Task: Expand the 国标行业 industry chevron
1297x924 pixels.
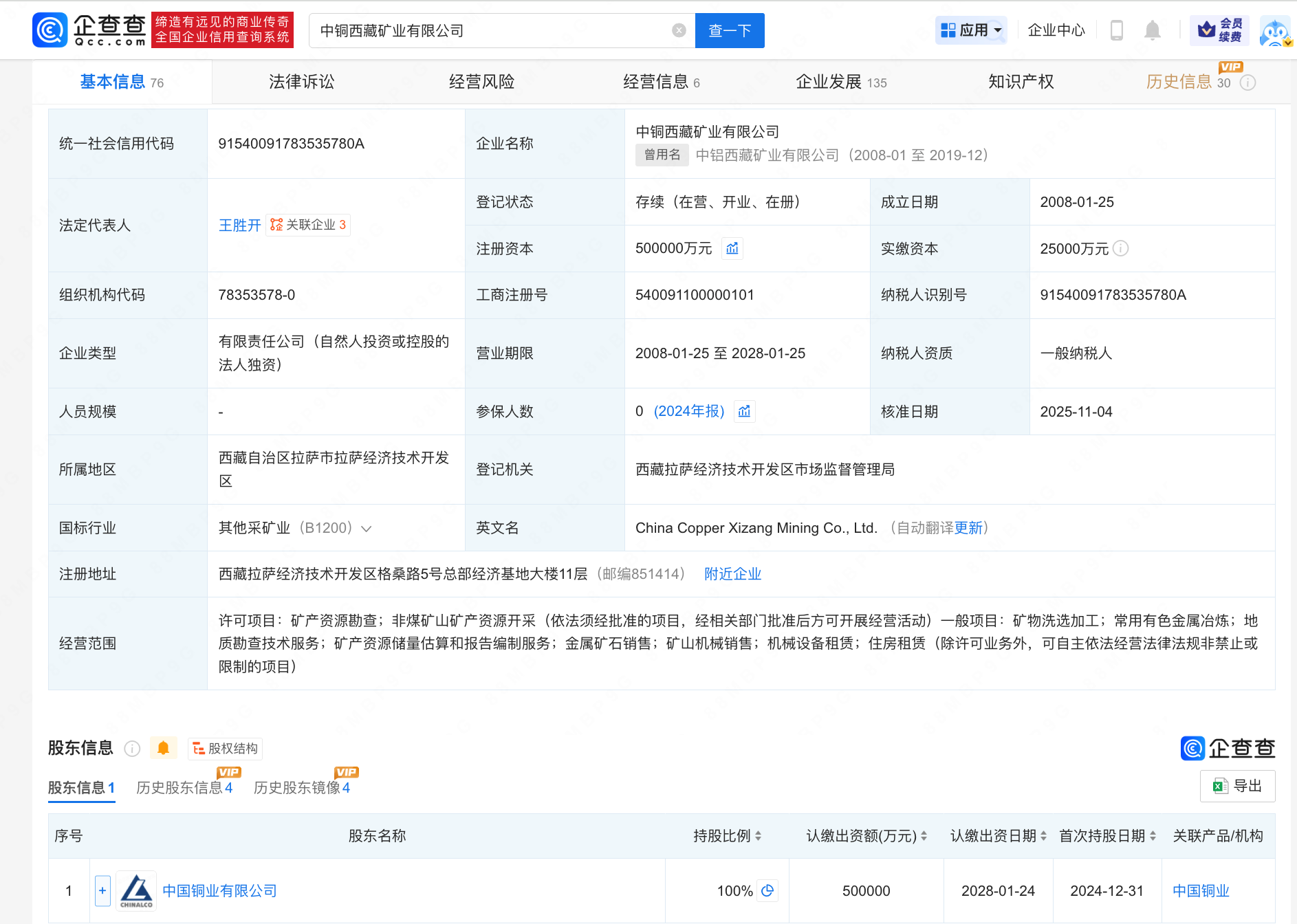Action: click(x=367, y=529)
